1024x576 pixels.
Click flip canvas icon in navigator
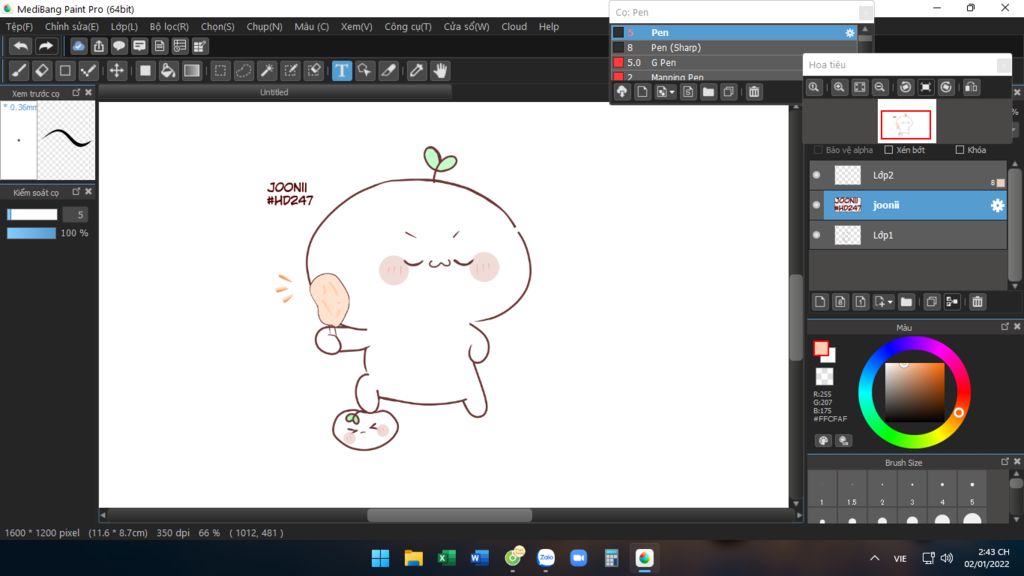pos(971,87)
